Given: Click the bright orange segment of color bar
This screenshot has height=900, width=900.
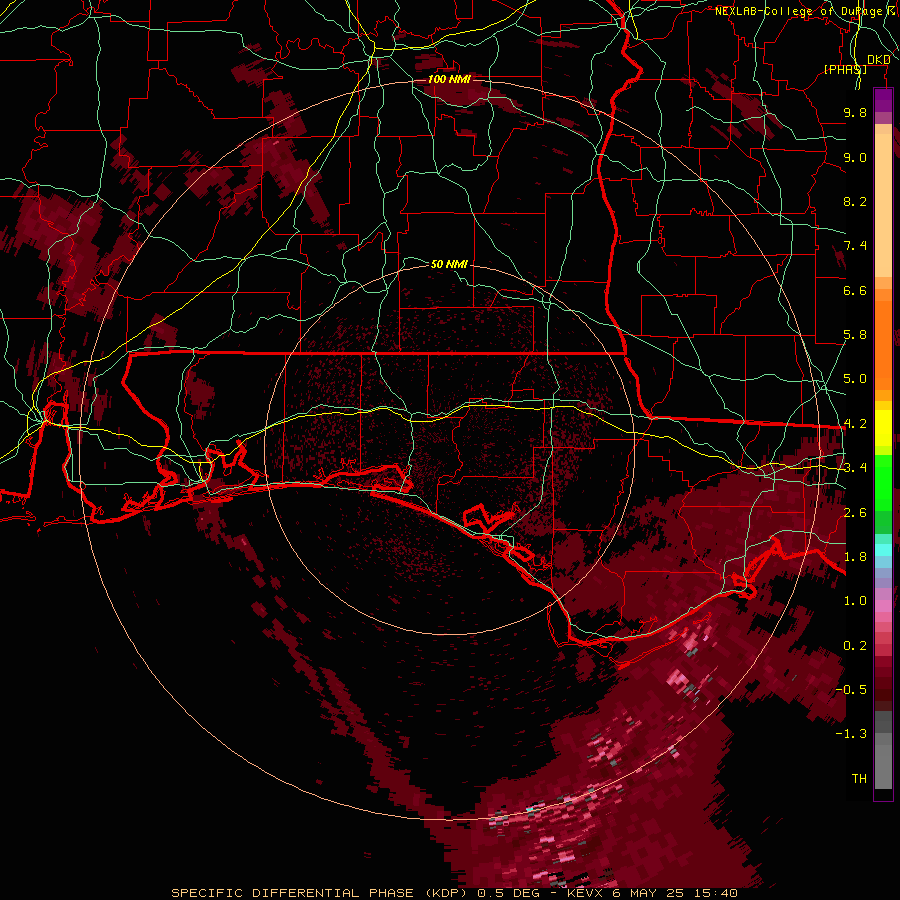Looking at the screenshot, I should (883, 344).
